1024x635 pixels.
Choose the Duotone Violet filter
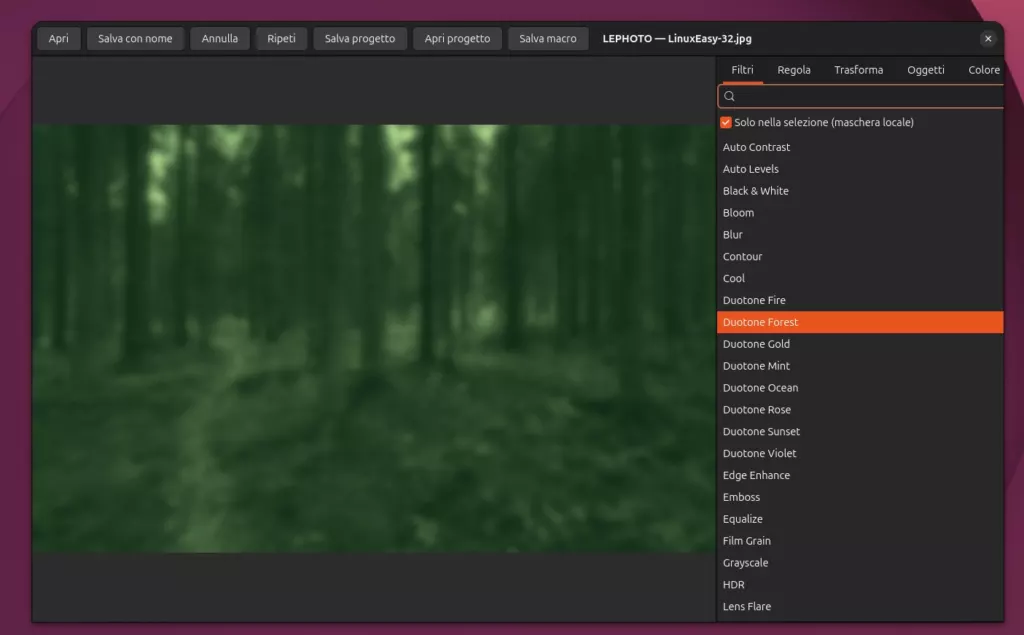[860, 454]
